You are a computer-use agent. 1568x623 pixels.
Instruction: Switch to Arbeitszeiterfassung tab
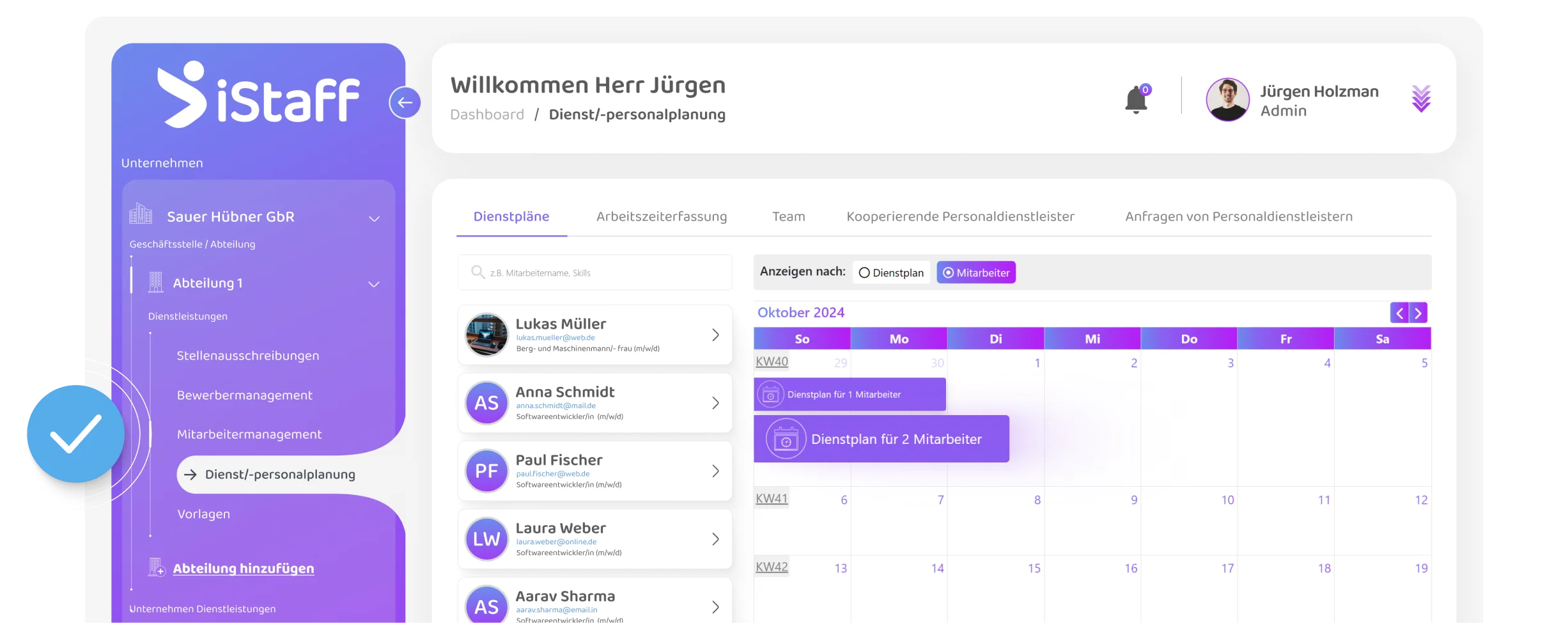point(662,217)
